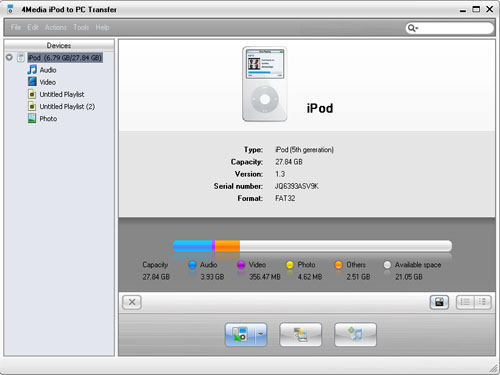The width and height of the screenshot is (500, 375).
Task: Click the FAT32 format value
Action: (285, 198)
